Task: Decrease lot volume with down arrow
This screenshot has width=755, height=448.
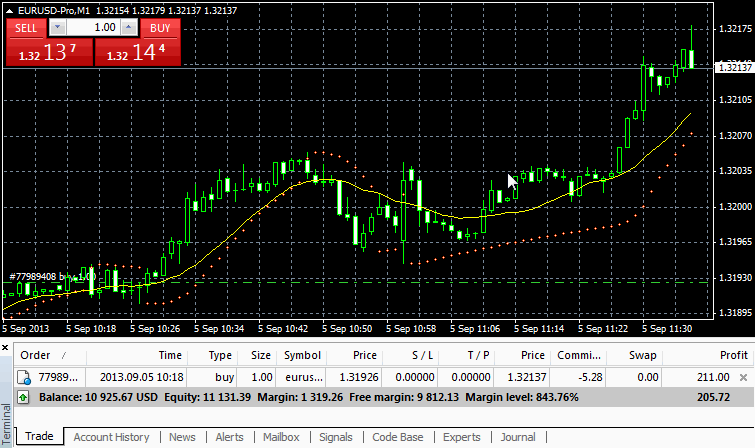Action: coord(57,28)
